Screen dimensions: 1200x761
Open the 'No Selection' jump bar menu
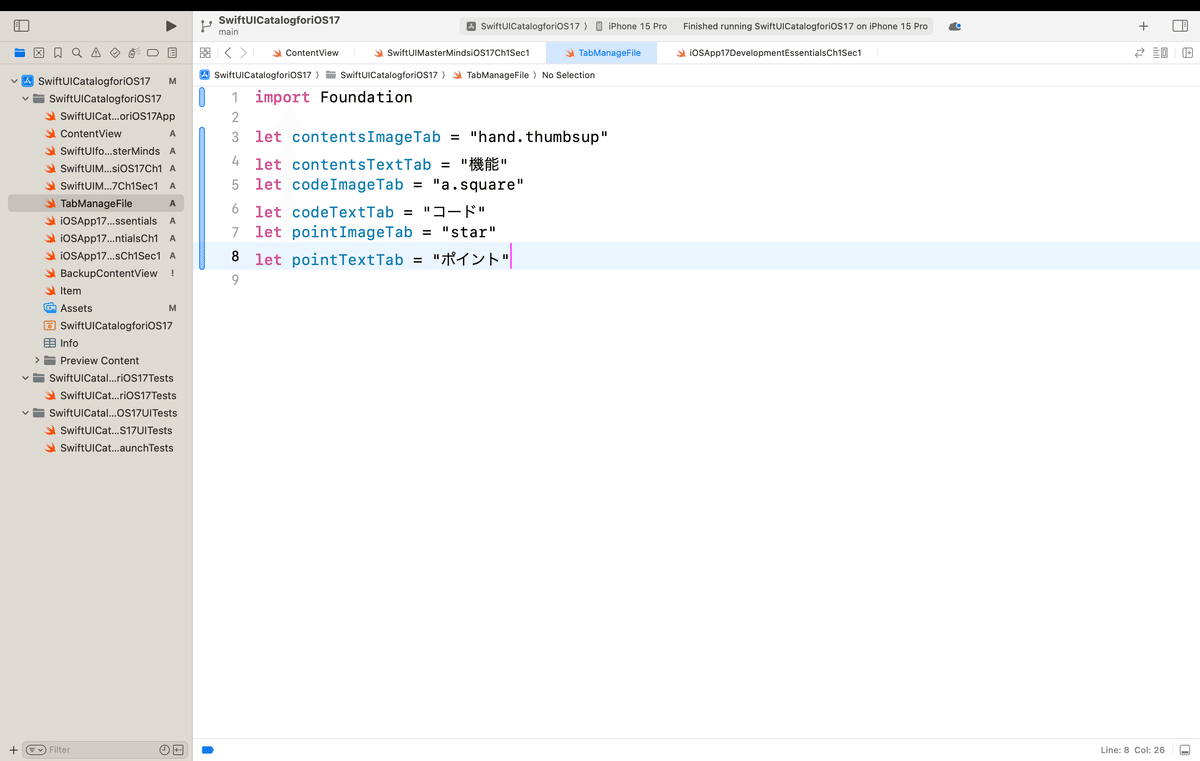click(x=568, y=75)
